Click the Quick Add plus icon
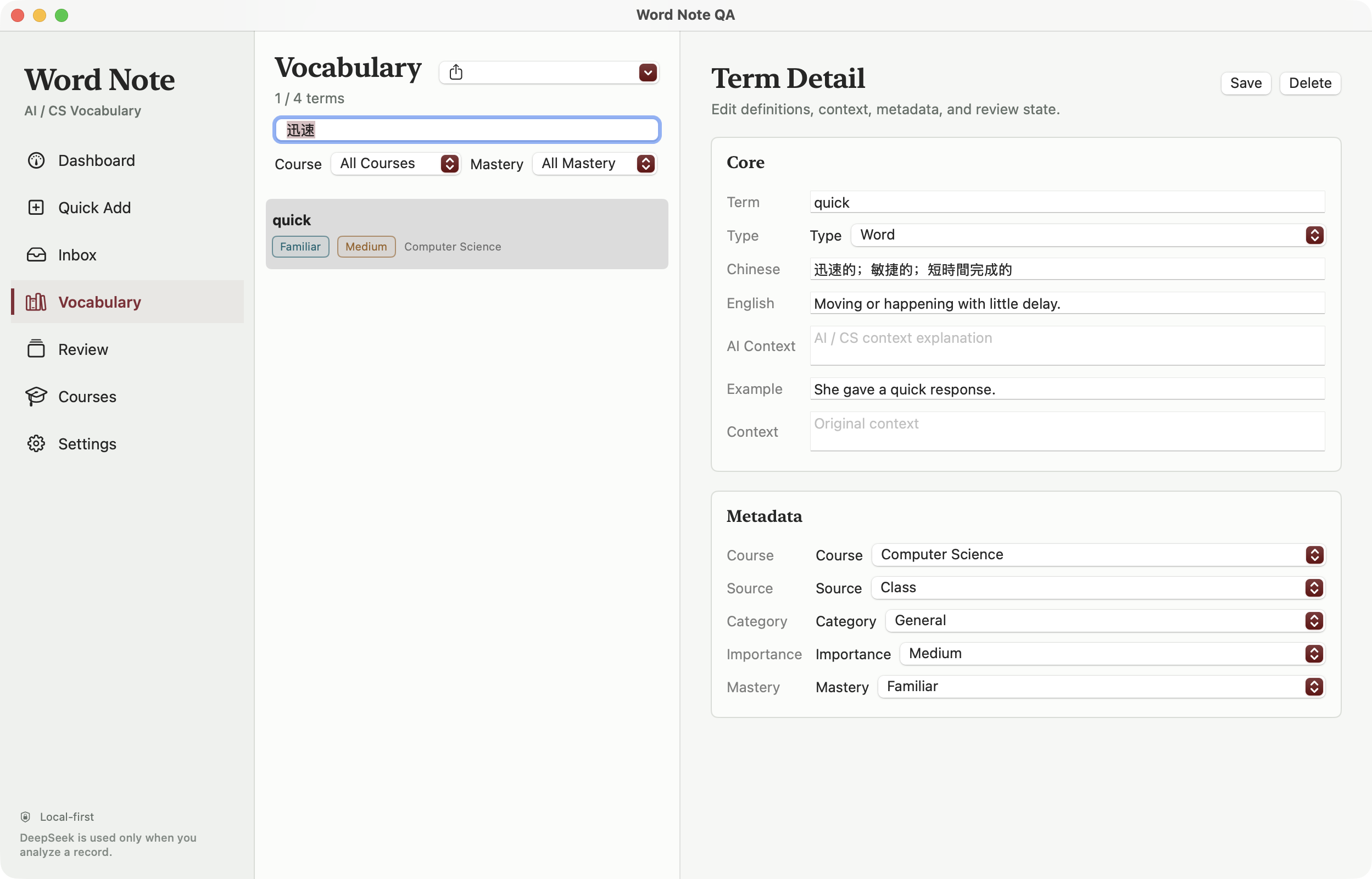This screenshot has height=879, width=1372. click(x=36, y=207)
